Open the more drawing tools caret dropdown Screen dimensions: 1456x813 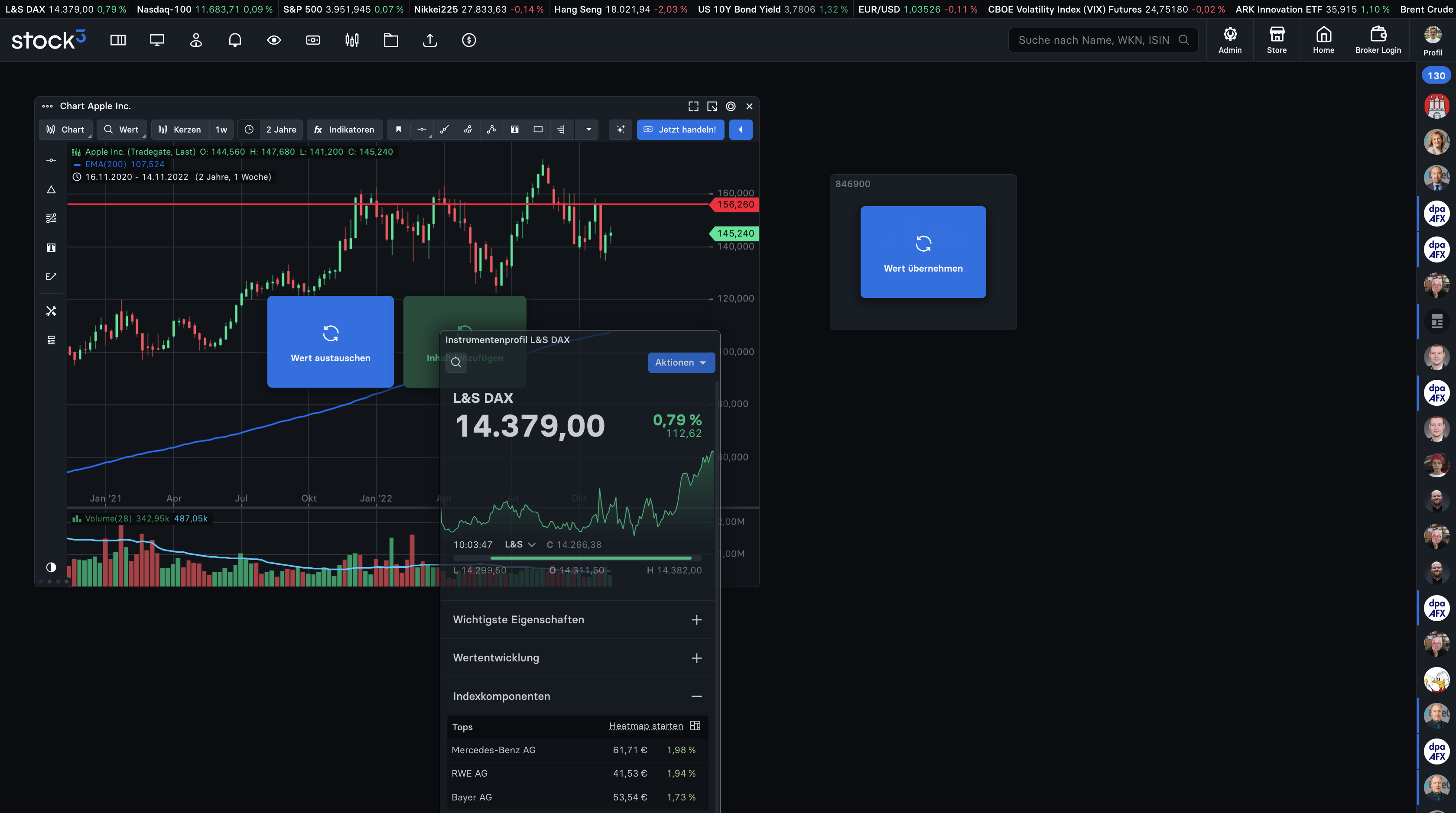[588, 130]
